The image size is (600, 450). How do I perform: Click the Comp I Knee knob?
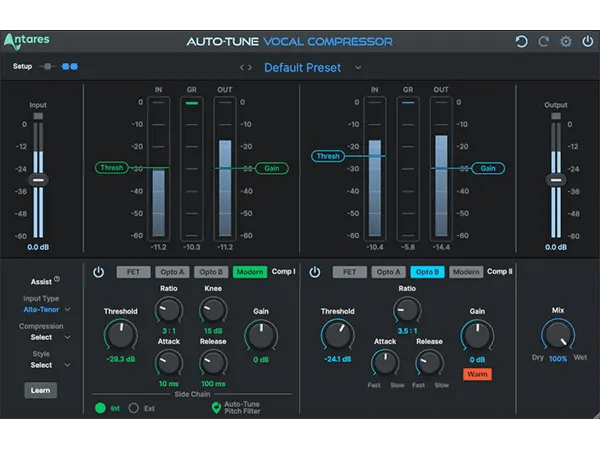(x=213, y=310)
